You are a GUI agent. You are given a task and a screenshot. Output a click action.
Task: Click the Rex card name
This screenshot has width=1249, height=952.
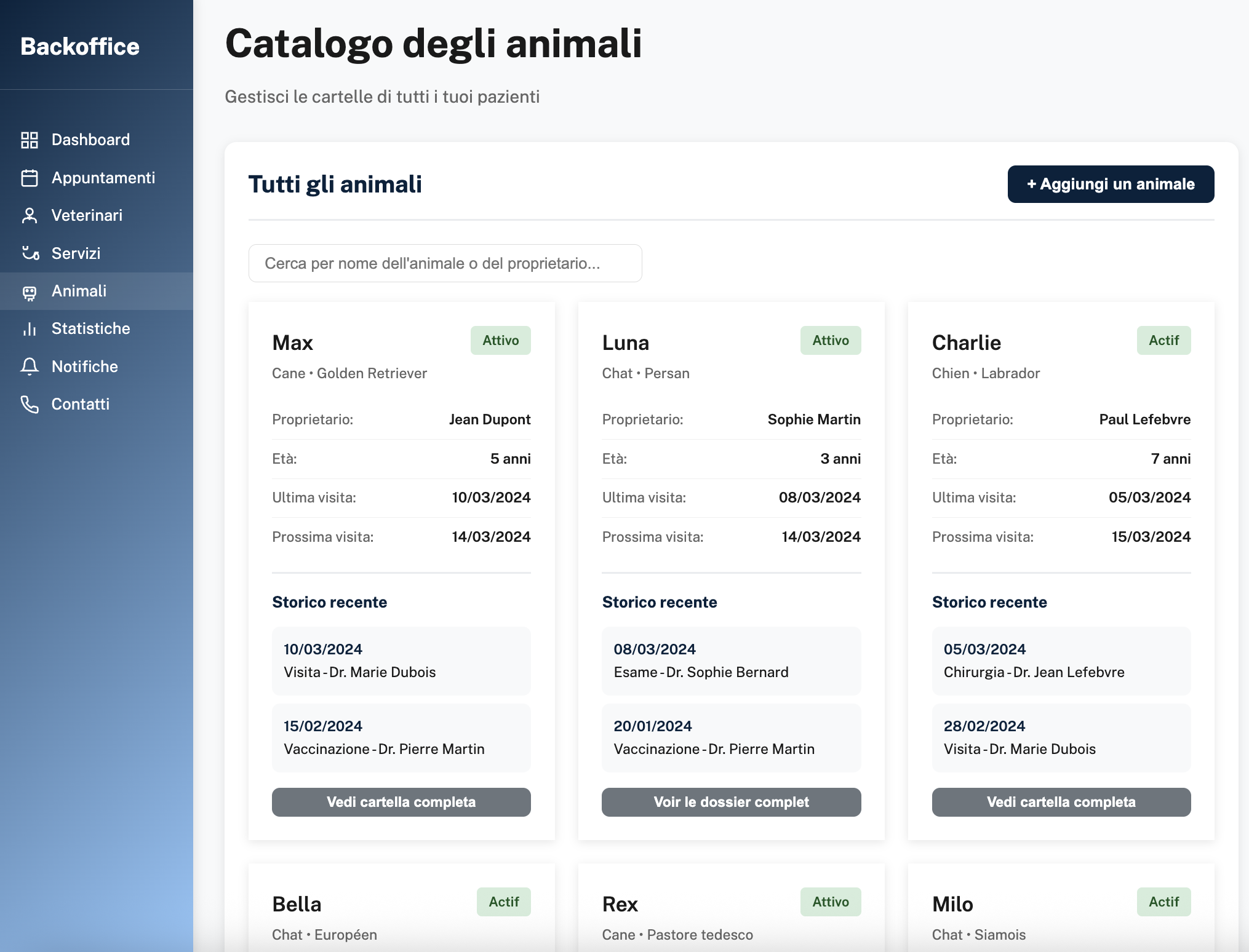point(620,904)
